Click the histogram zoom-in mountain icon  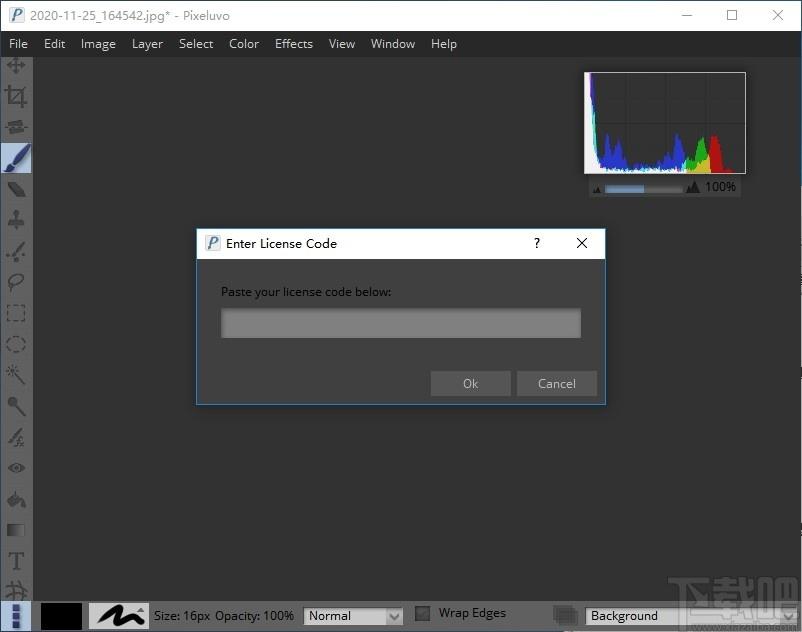click(693, 187)
